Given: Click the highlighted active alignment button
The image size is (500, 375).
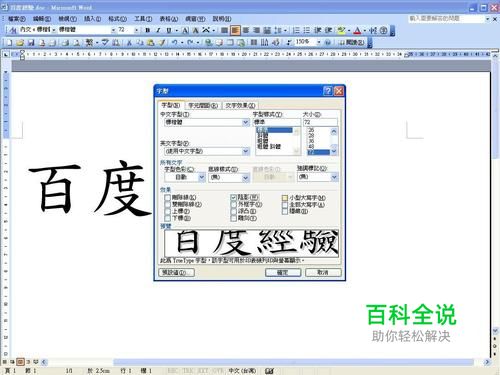Looking at the screenshot, I should coord(235,31).
